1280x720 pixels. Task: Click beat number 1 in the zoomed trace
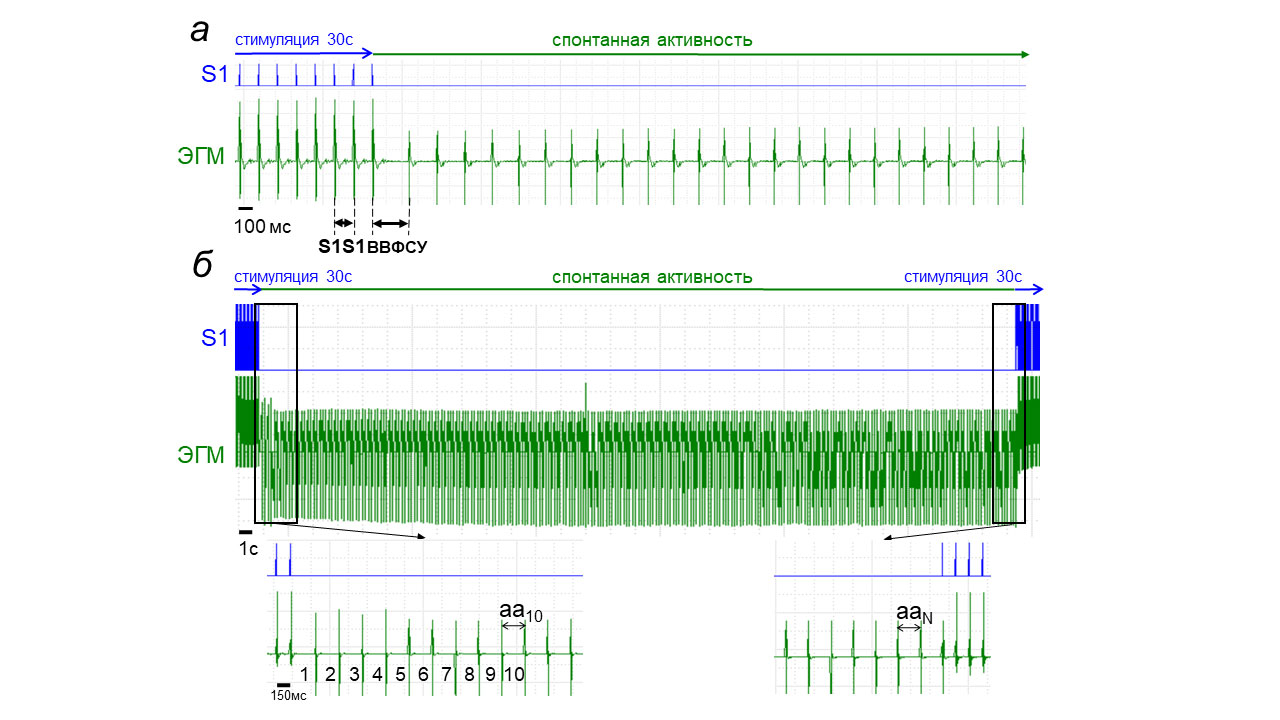pyautogui.click(x=304, y=673)
